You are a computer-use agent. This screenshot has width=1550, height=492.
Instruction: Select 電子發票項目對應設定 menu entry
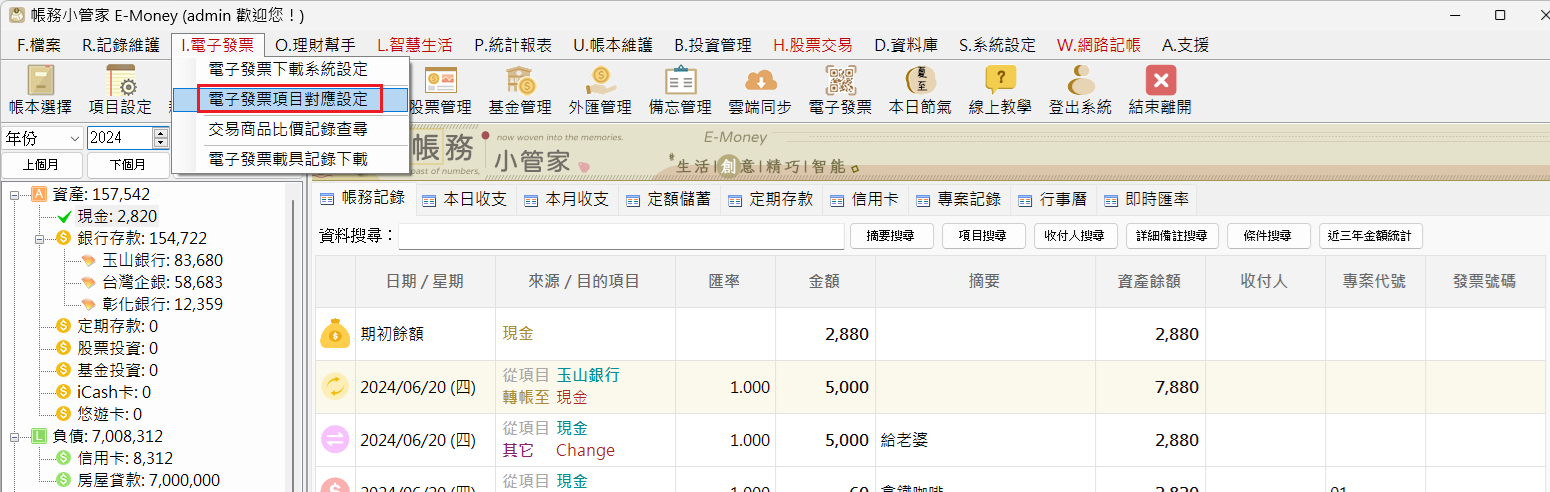[x=290, y=99]
